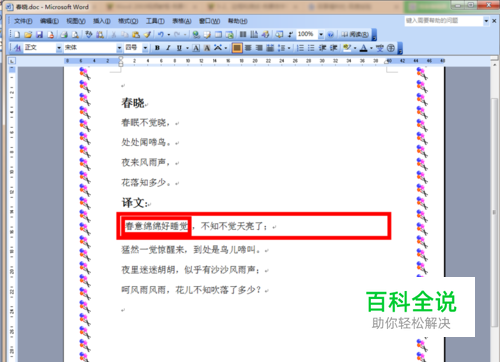The width and height of the screenshot is (500, 362).
Task: Open Word Help blue question icon
Action: point(331,34)
